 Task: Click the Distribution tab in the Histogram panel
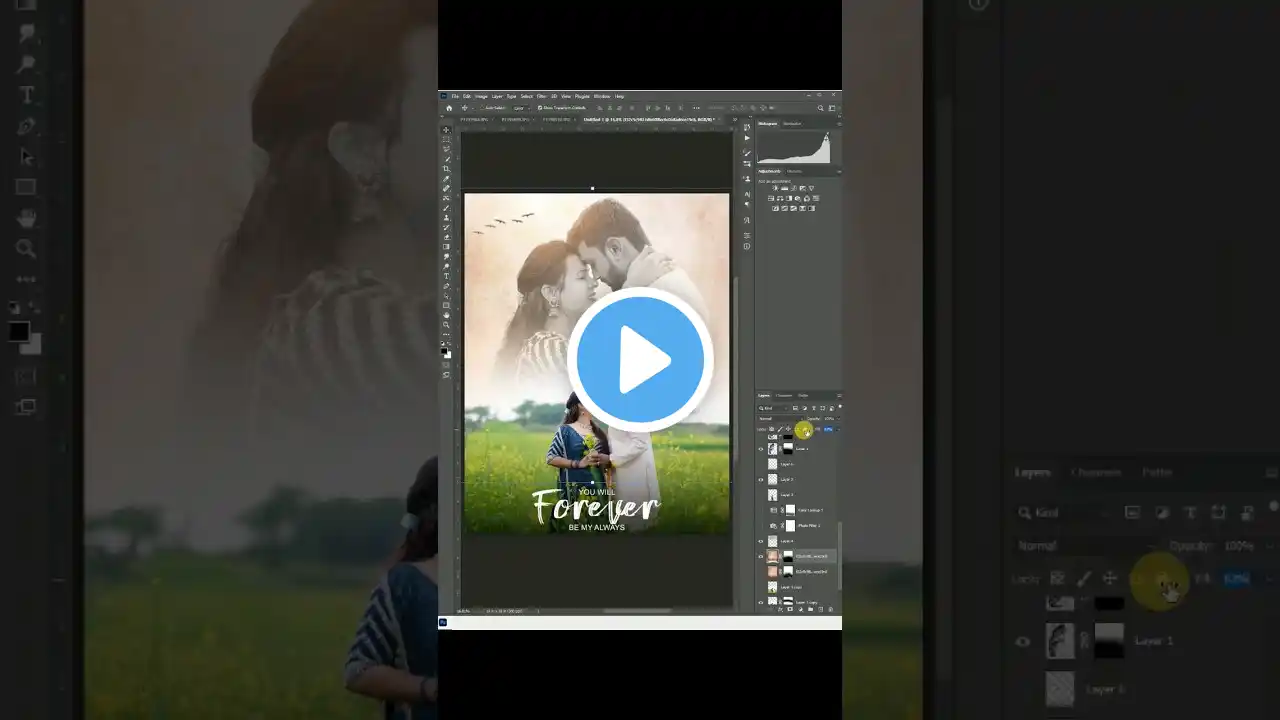tap(792, 123)
